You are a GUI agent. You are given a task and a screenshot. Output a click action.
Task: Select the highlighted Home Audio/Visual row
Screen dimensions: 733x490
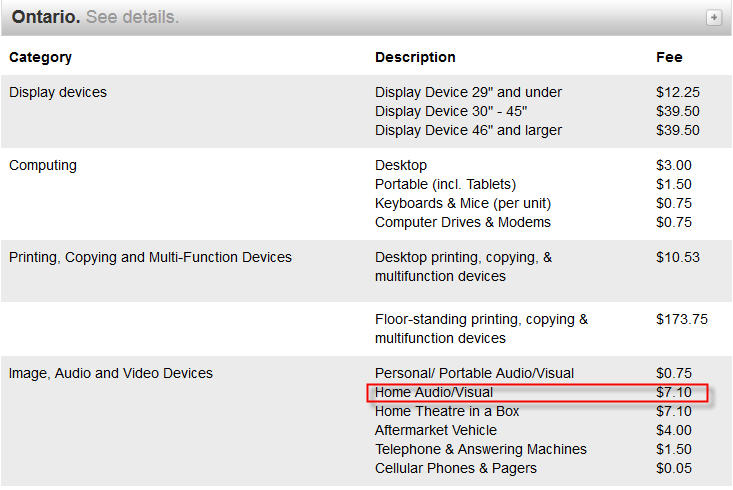538,393
